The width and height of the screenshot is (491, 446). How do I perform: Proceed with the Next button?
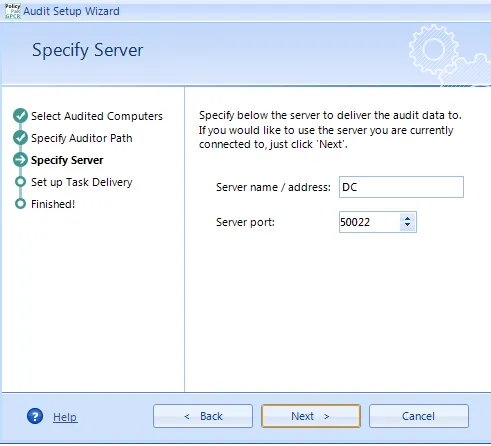click(x=311, y=416)
